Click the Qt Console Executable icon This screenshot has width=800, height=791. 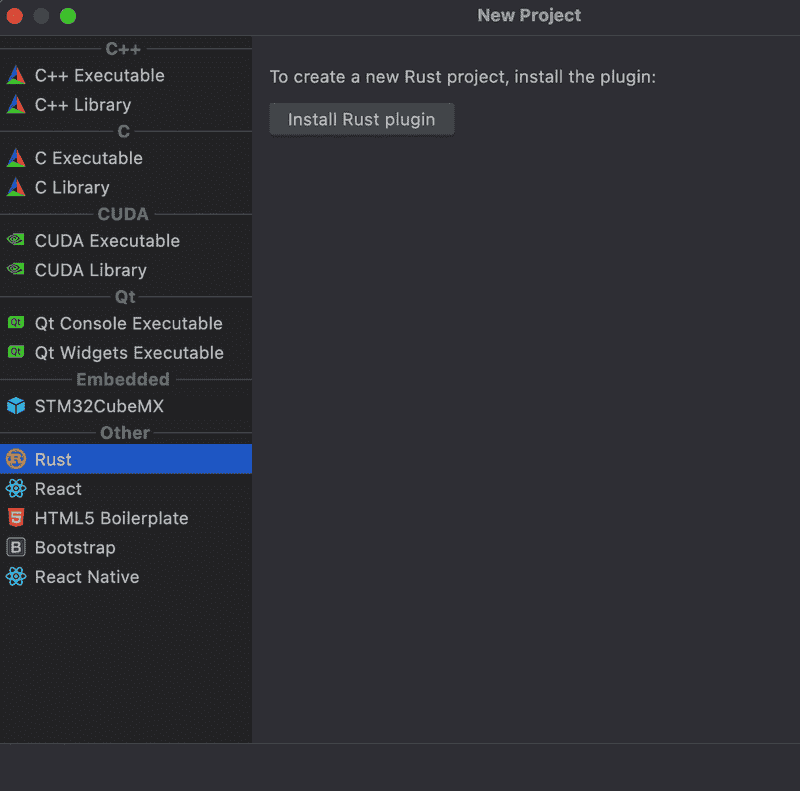coord(16,323)
